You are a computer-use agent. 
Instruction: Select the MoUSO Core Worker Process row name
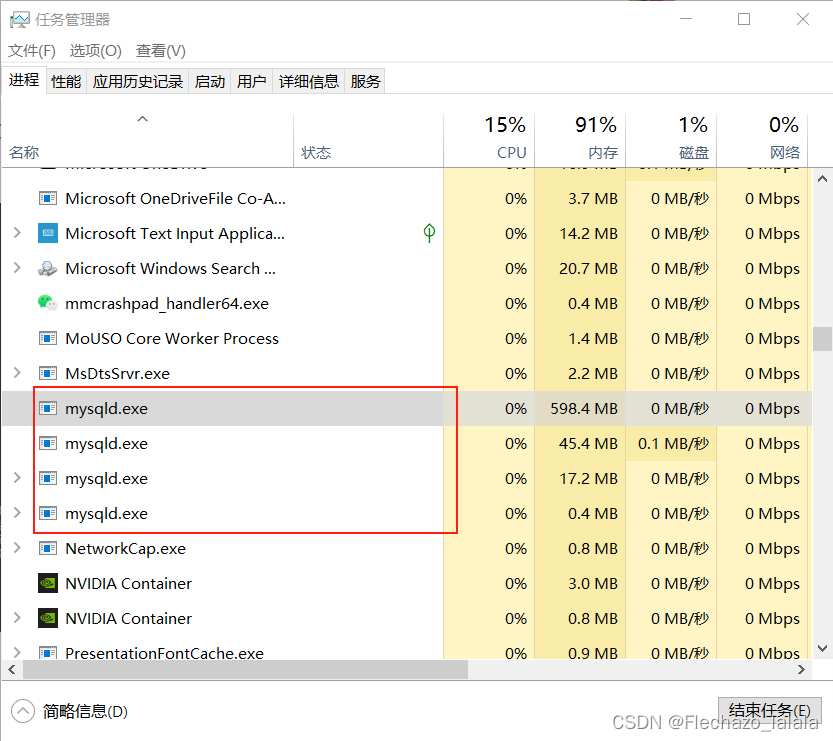[172, 338]
